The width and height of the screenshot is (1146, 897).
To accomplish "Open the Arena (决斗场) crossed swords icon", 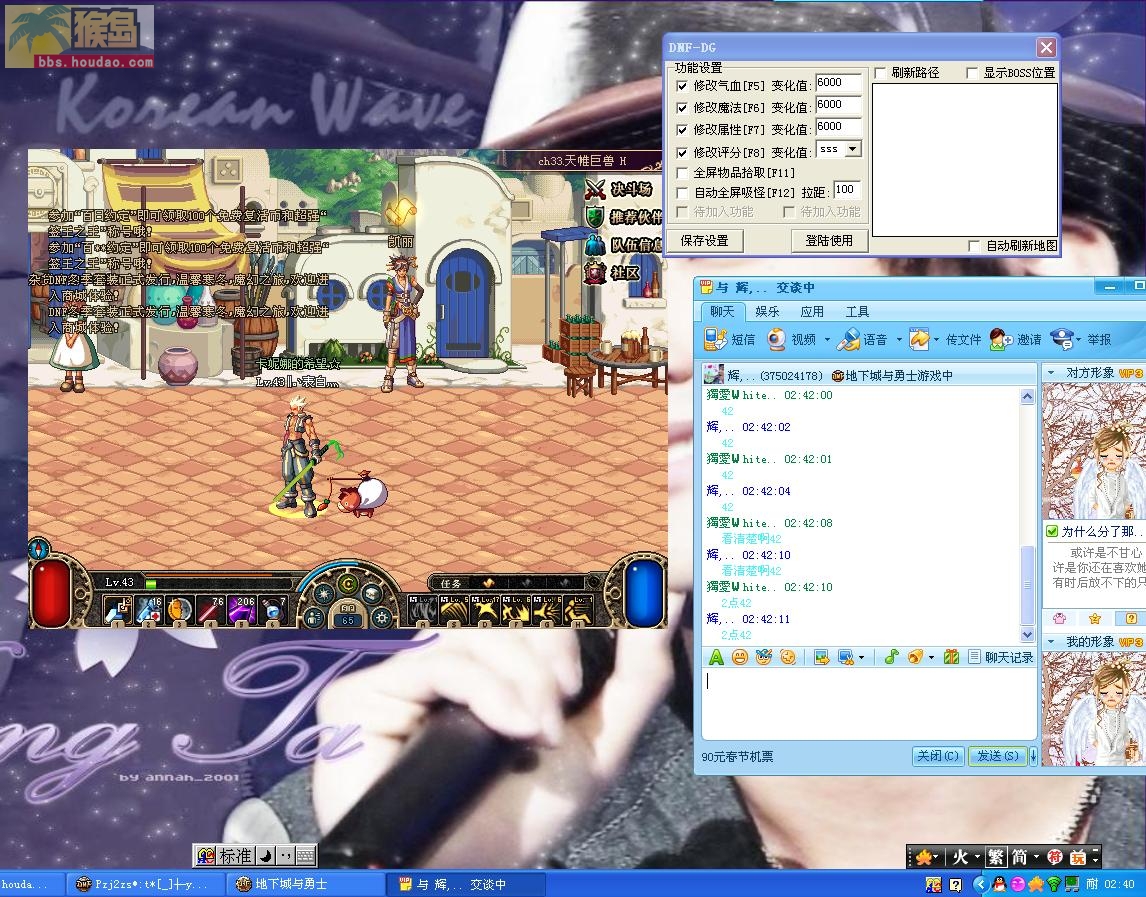I will pos(596,190).
